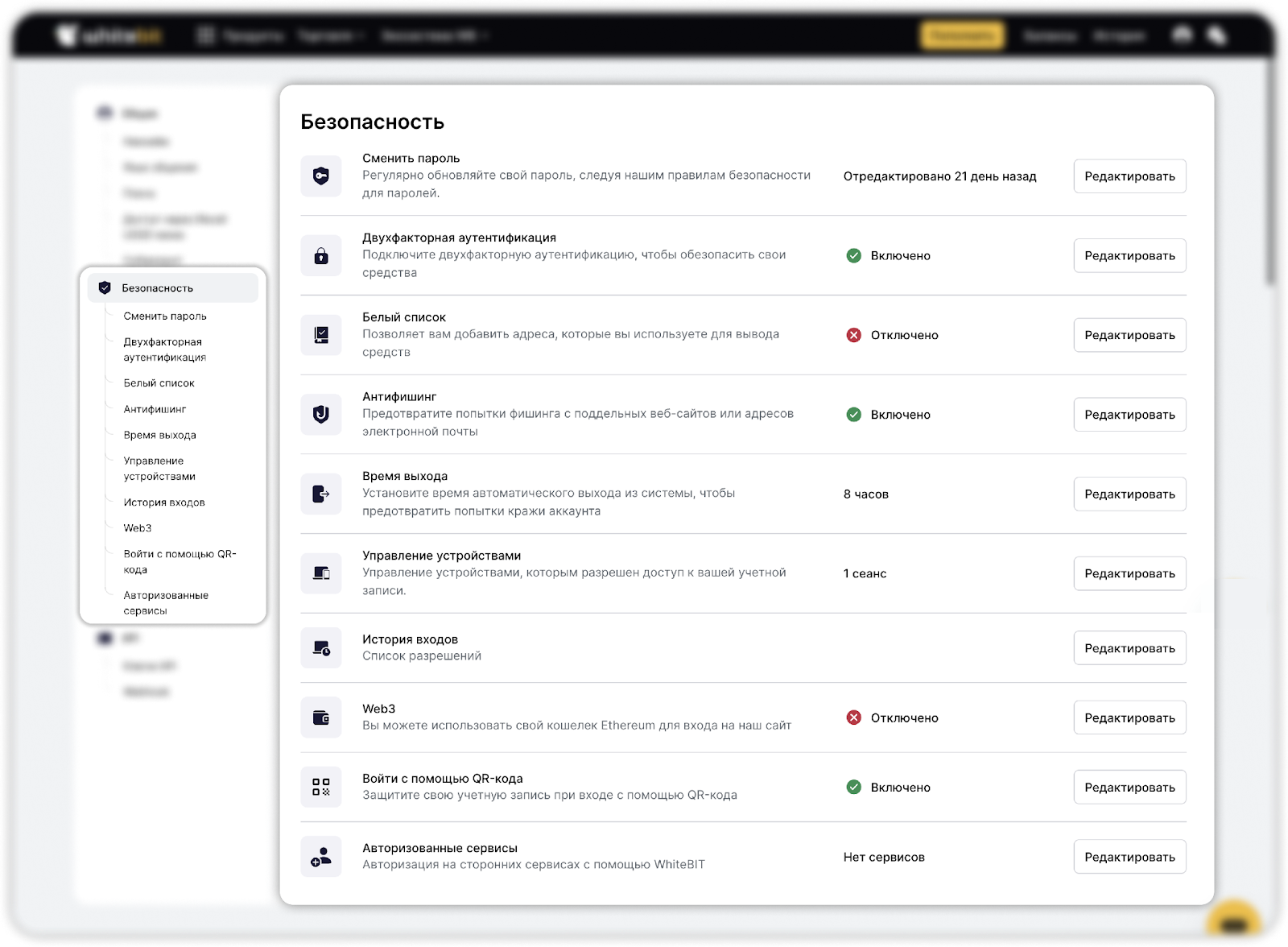Go to Время выхода in sidebar

click(159, 435)
